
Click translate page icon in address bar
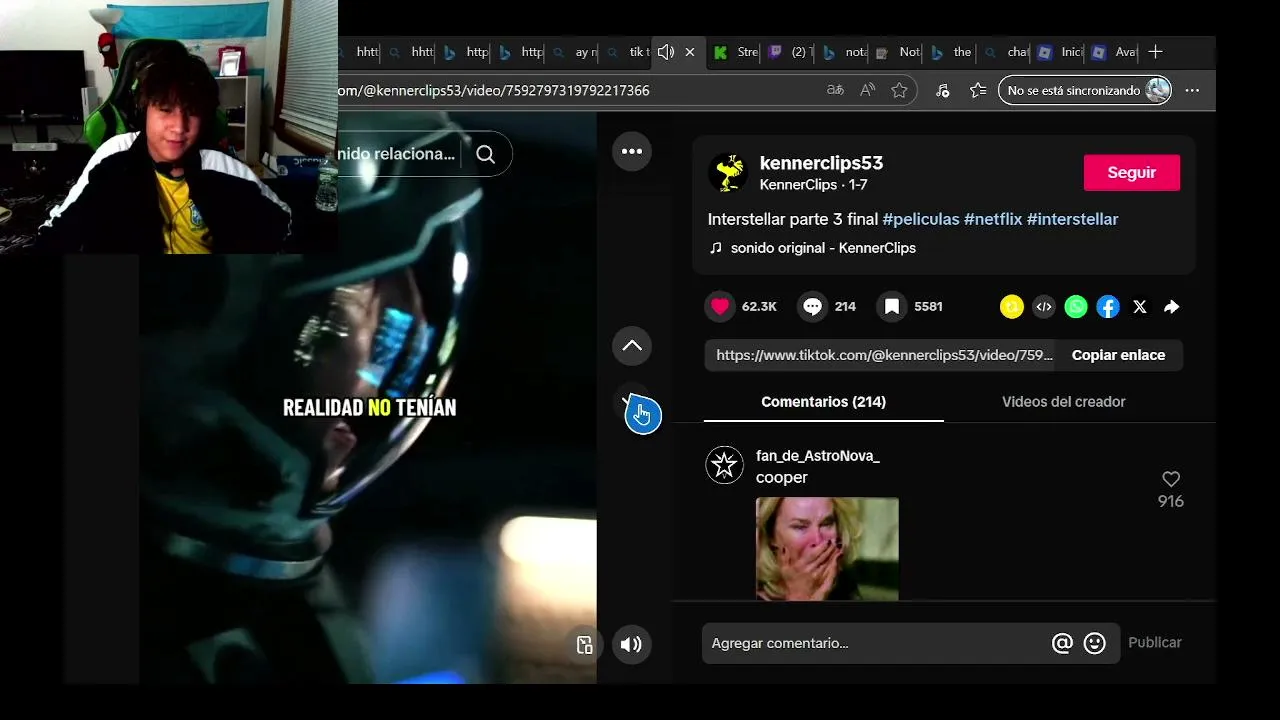(835, 90)
